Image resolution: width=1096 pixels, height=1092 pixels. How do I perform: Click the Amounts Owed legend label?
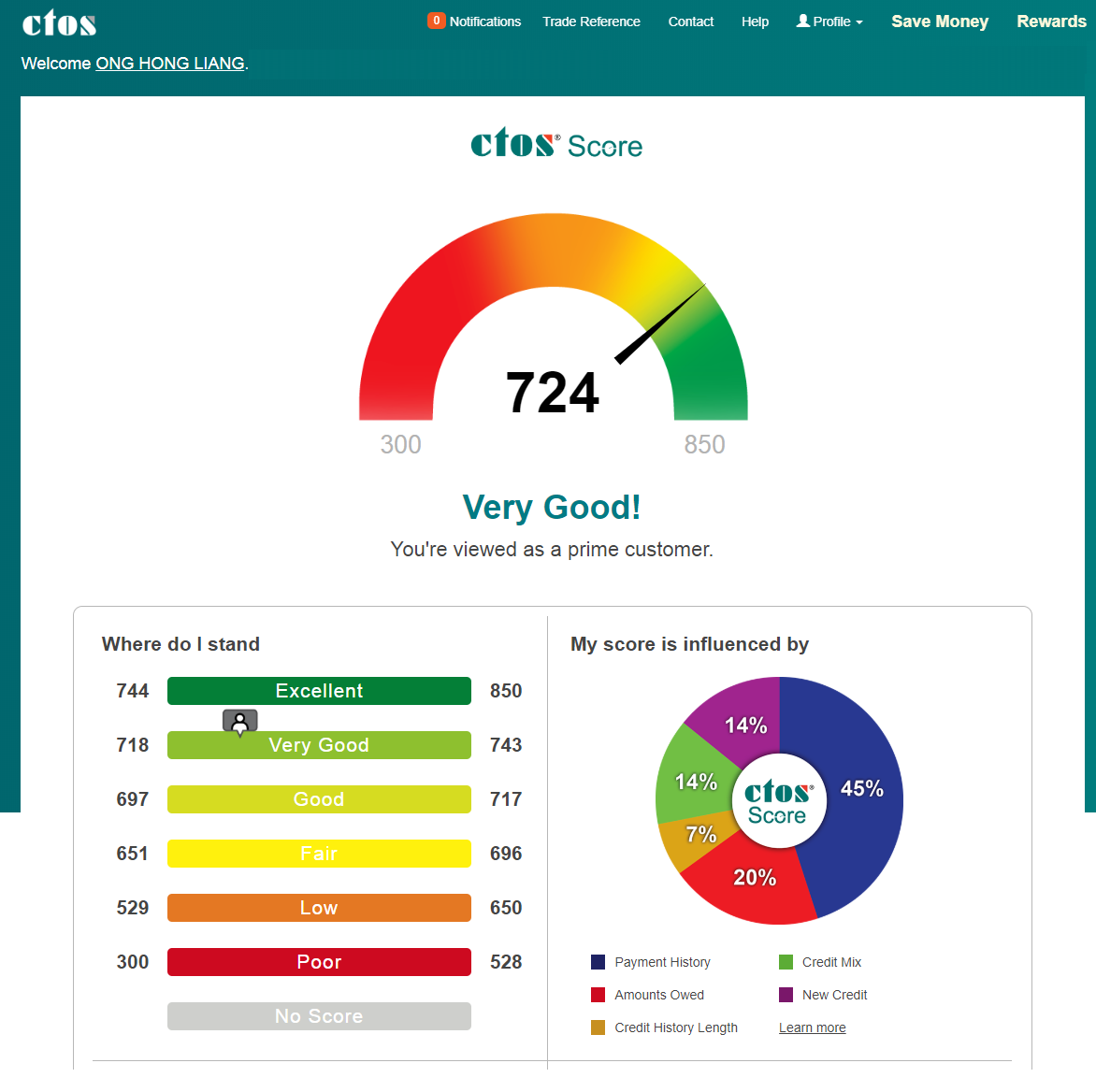click(659, 995)
